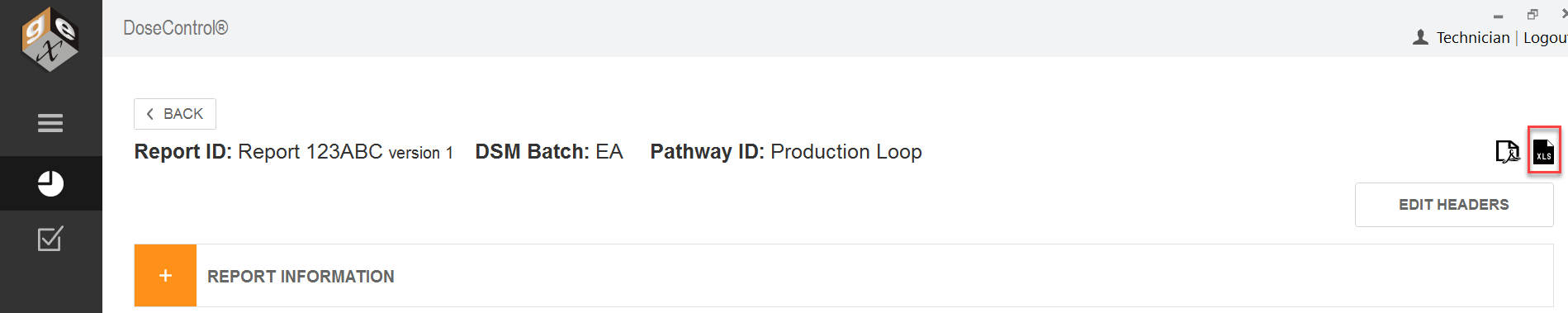Click the DSM Batch EA label

[x=549, y=152]
